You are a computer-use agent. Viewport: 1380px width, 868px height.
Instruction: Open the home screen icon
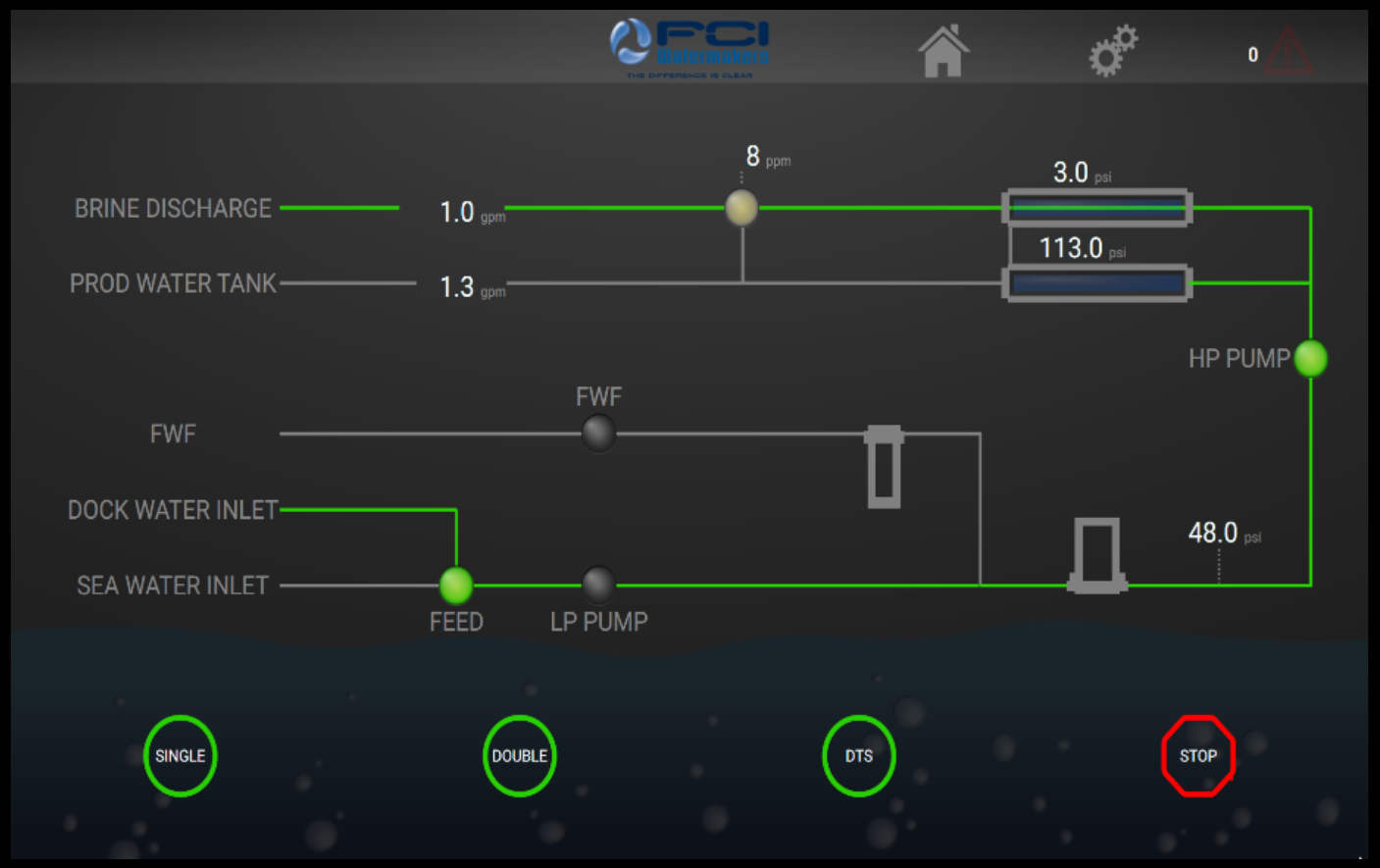coord(943,51)
